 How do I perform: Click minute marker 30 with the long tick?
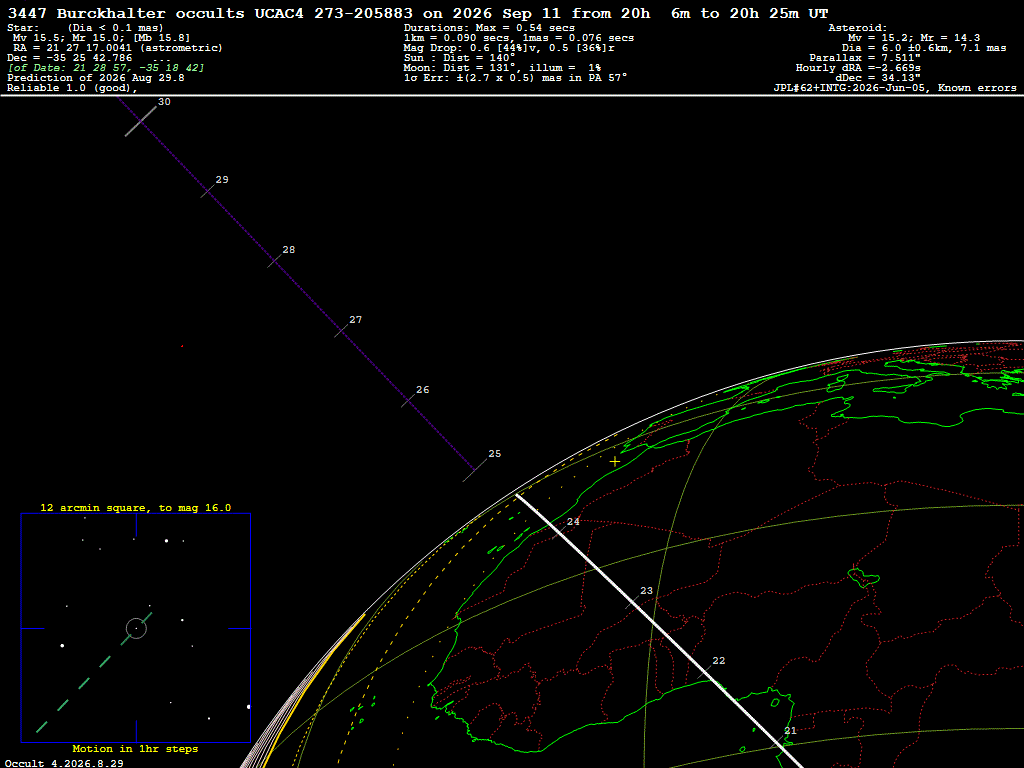pyautogui.click(x=165, y=102)
